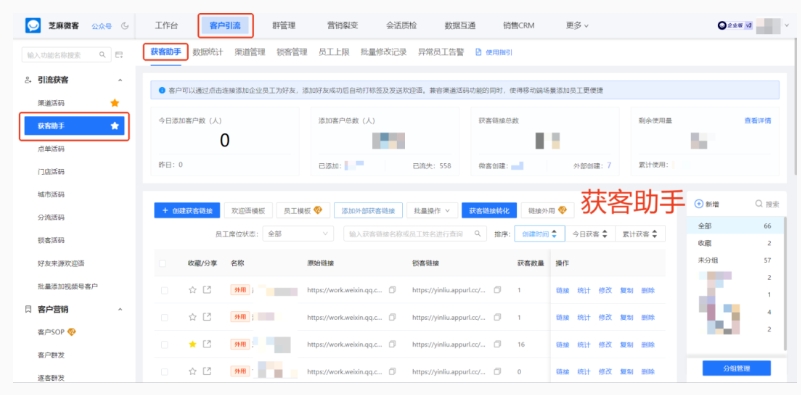Copy the 锁客链接 in the row with count 16
The image size is (801, 395).
click(x=497, y=345)
